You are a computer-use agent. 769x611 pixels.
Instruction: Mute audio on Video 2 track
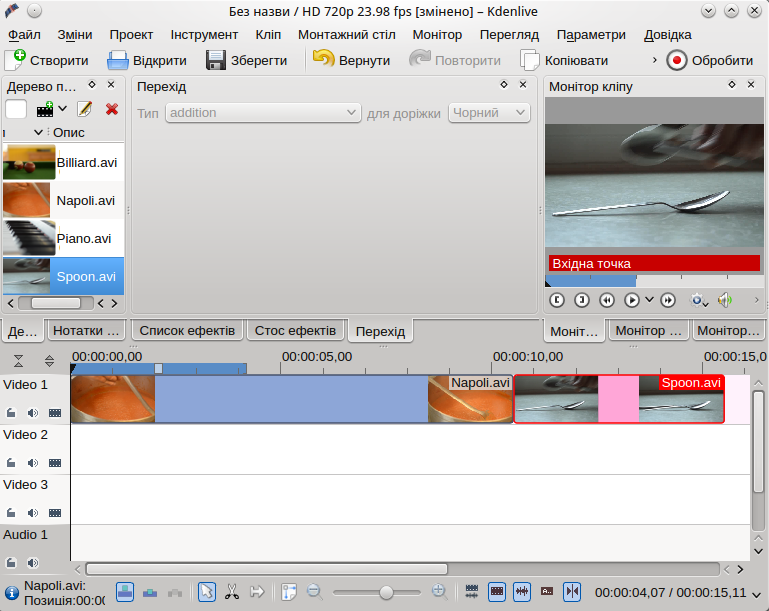(x=32, y=462)
